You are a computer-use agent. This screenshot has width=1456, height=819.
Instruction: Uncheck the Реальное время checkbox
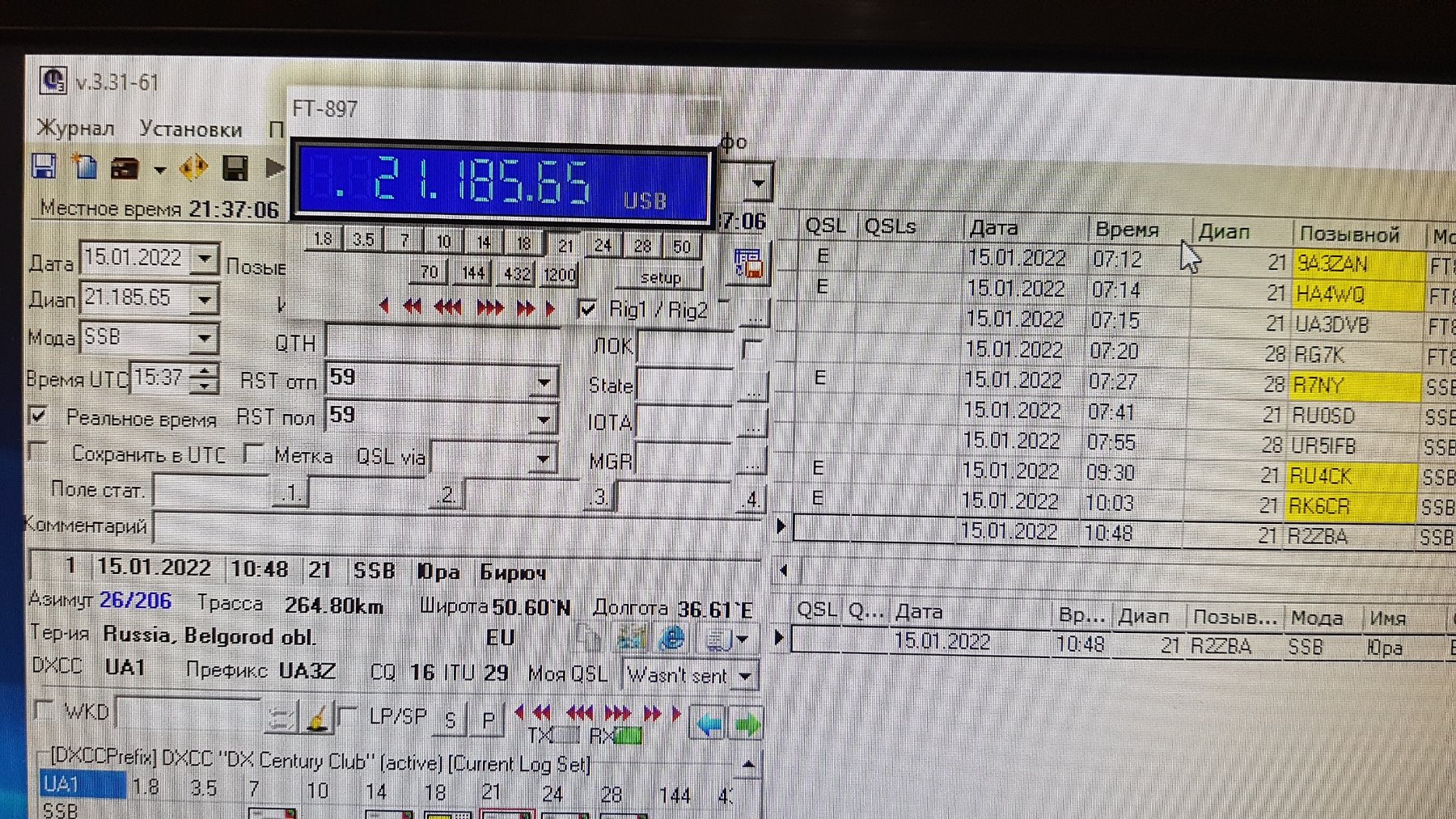[38, 416]
